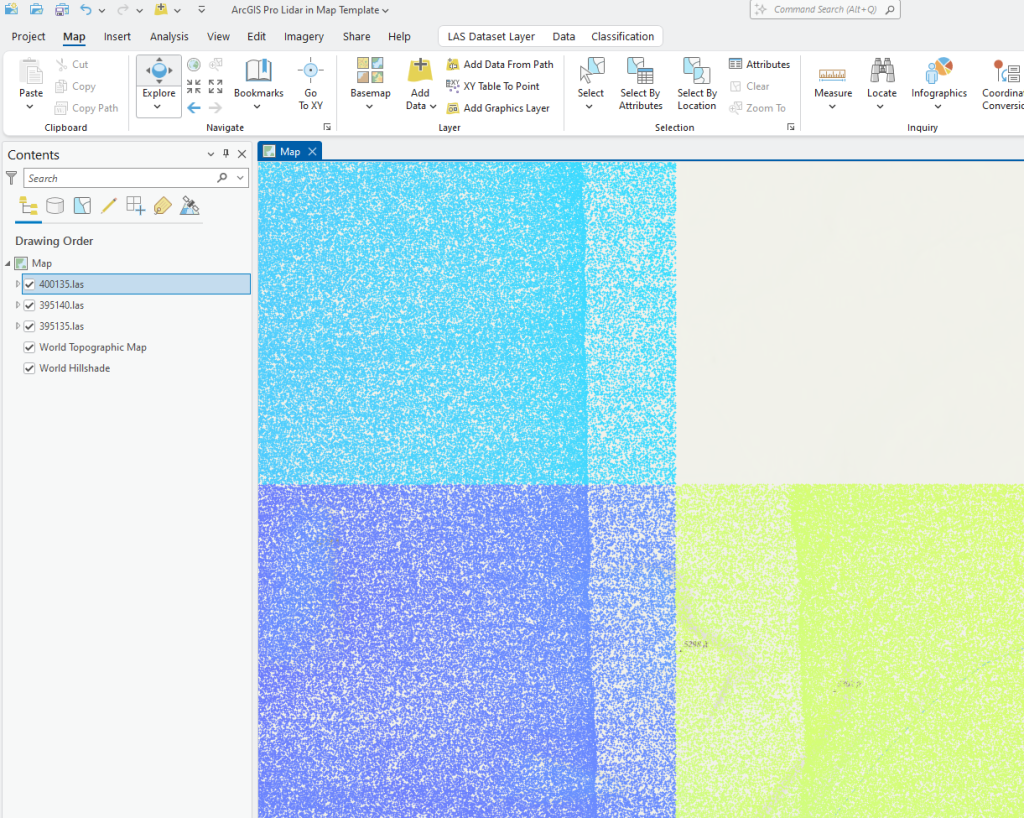Switch Contents to List By Data Source
This screenshot has height=818, width=1024.
coord(55,205)
